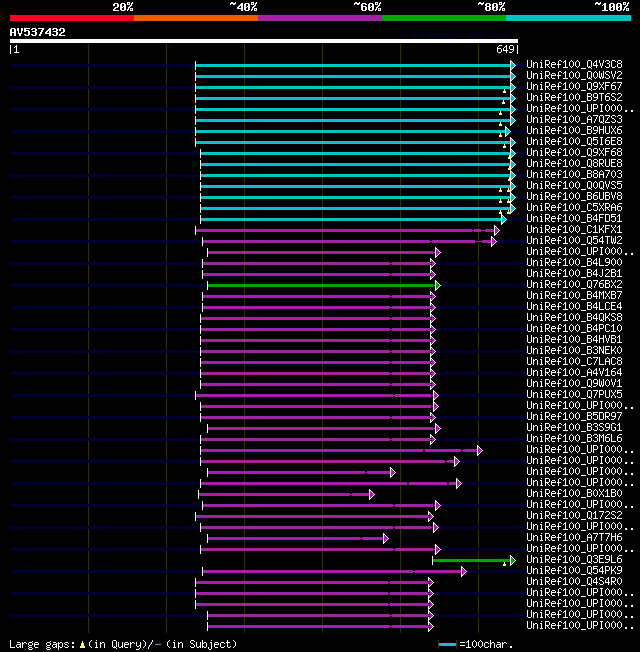Select hit label UniRef100_B6UBV8
This screenshot has width=640, height=652.
[574, 197]
